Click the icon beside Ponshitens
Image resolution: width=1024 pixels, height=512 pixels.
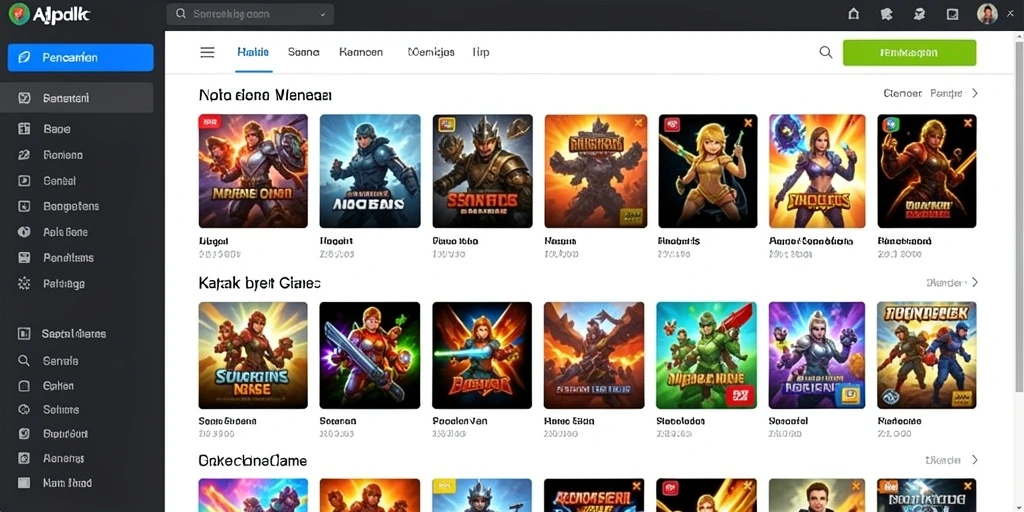[24, 257]
